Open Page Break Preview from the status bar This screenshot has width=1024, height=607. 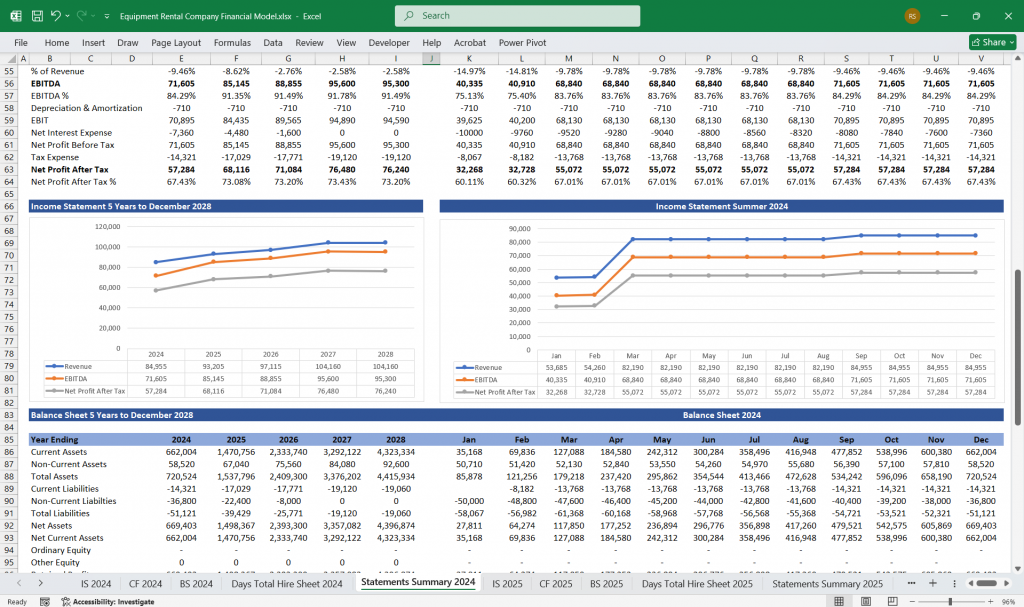(x=892, y=600)
